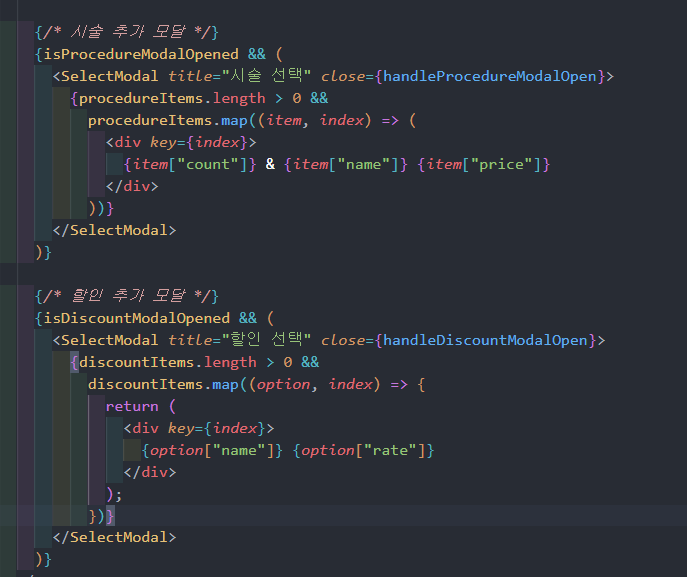Click the option["name"] expression
This screenshot has height=577, width=687.
(212, 450)
